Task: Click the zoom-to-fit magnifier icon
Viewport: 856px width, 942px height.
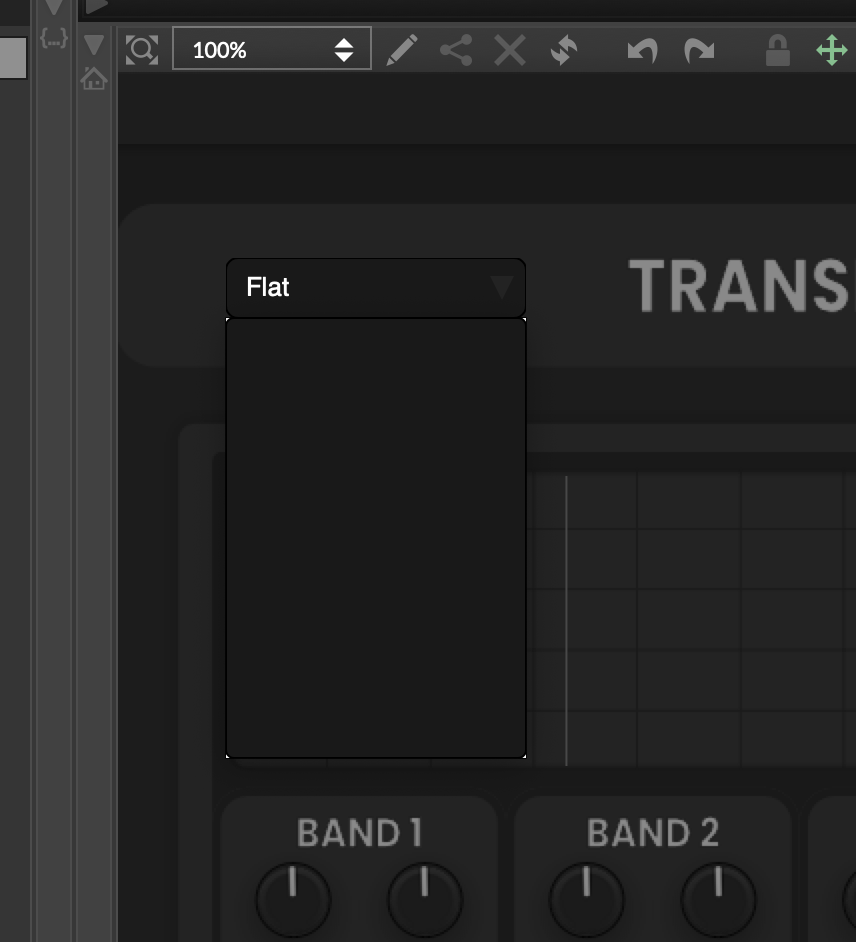Action: pos(142,49)
